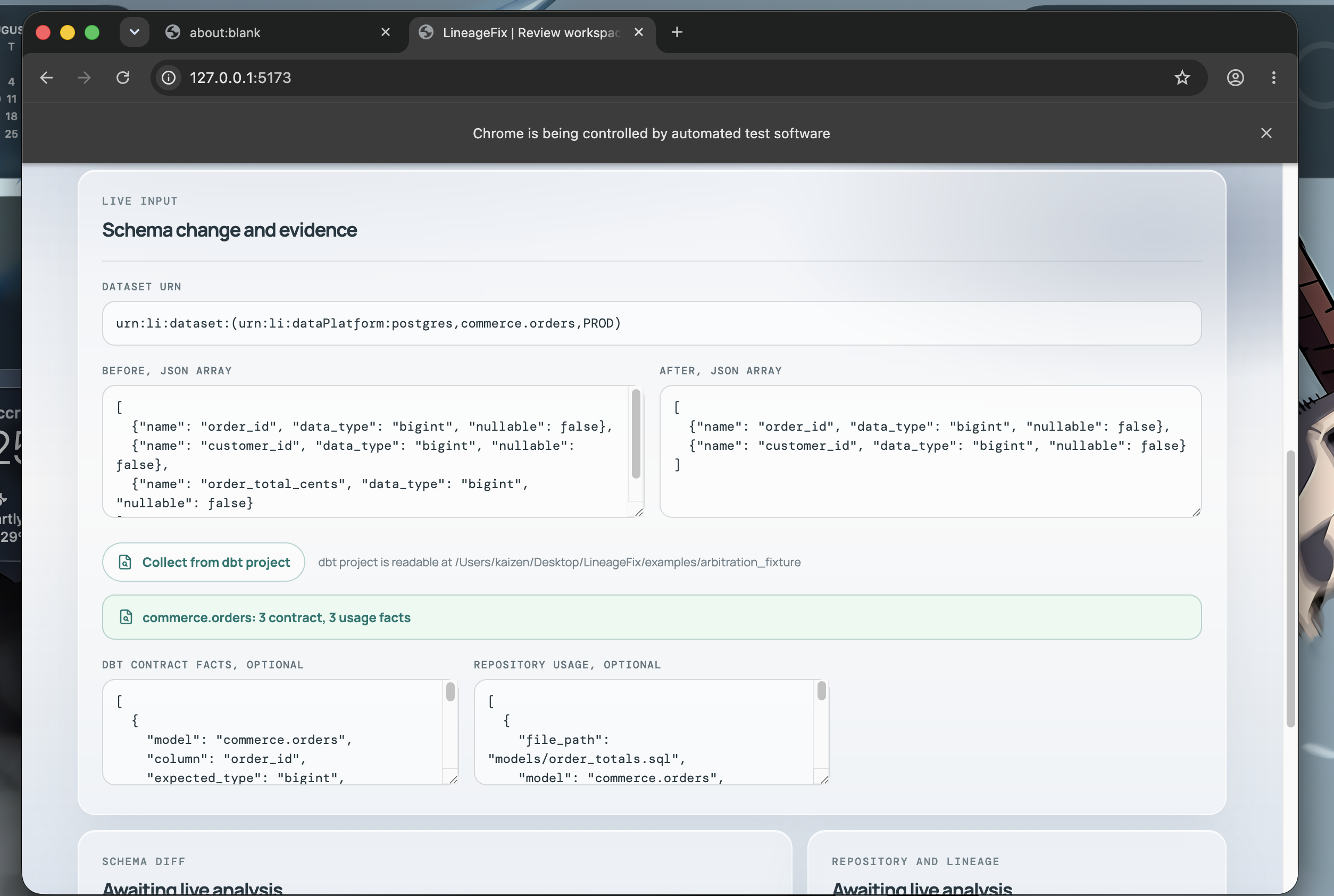The image size is (1334, 896).
Task: Select the LineageFix Review workspace tab
Action: [x=531, y=32]
